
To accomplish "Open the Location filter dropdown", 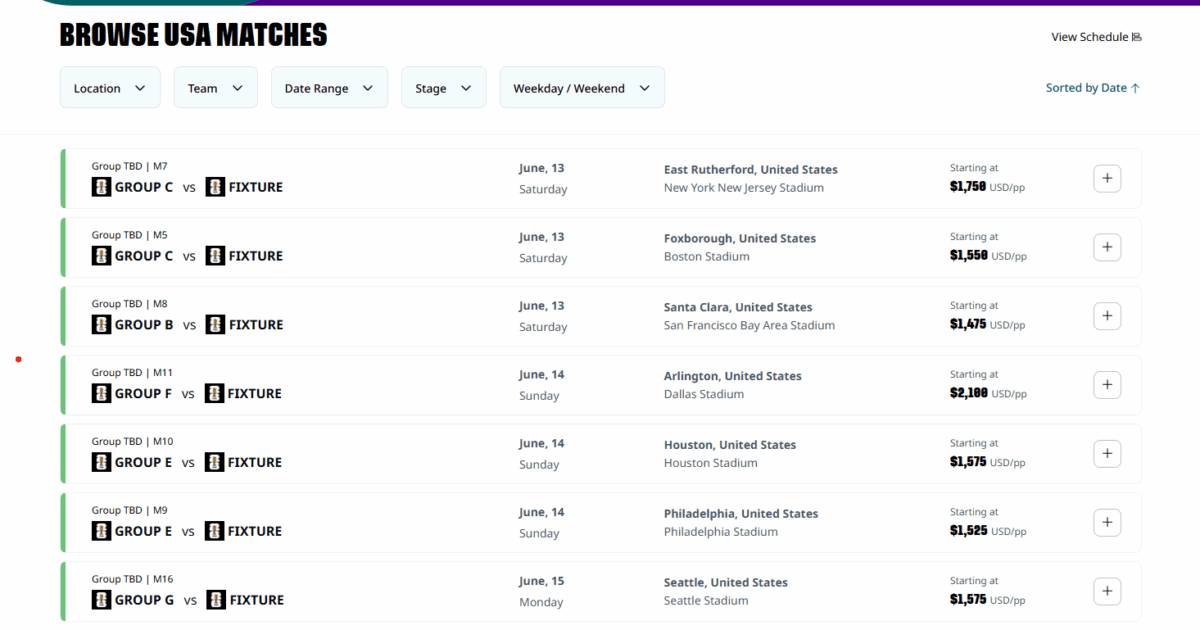I will pos(110,88).
